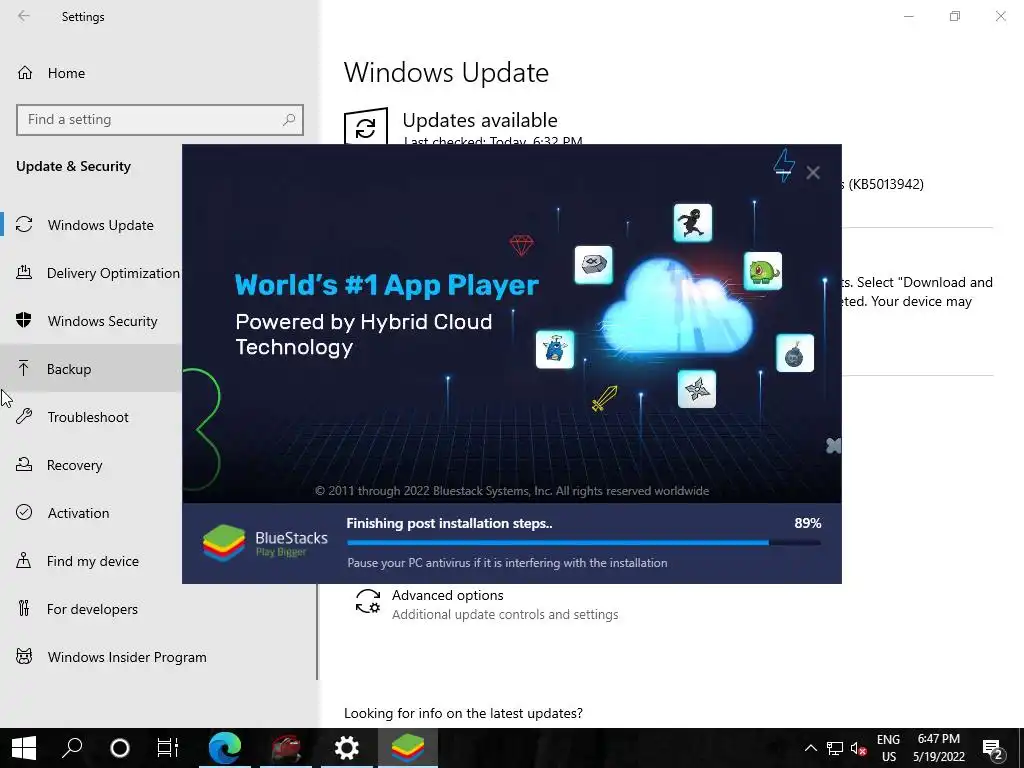Click the Activation checkmark icon
Screen dimensions: 1024x768
click(24, 513)
